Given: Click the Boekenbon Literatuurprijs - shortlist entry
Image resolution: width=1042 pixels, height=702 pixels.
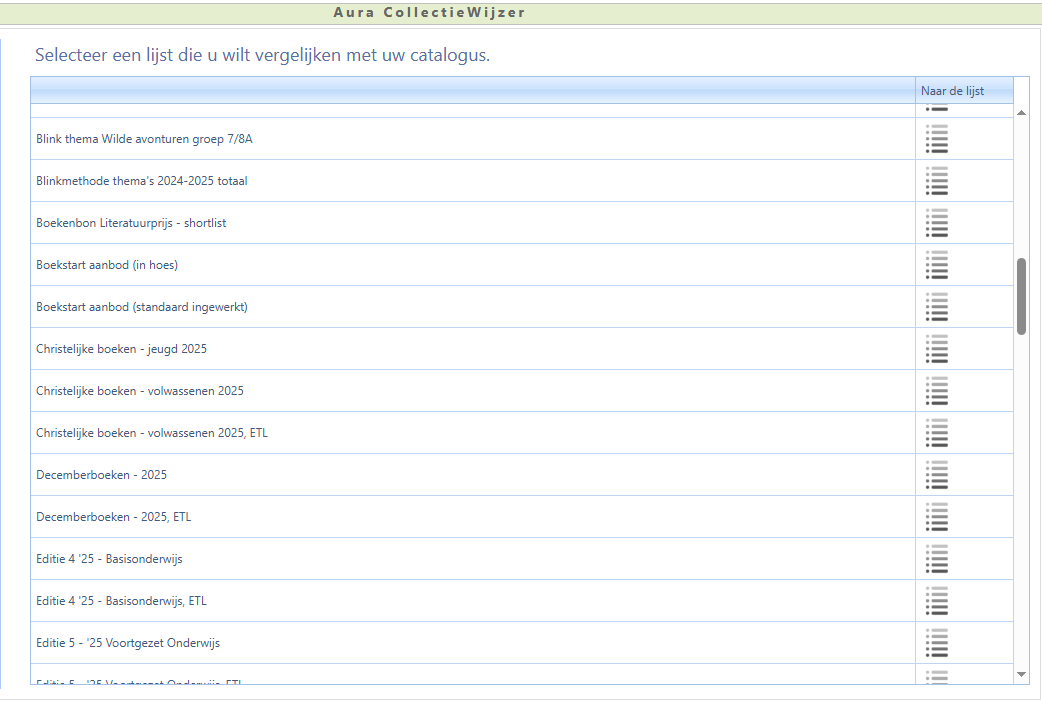Looking at the screenshot, I should 131,223.
